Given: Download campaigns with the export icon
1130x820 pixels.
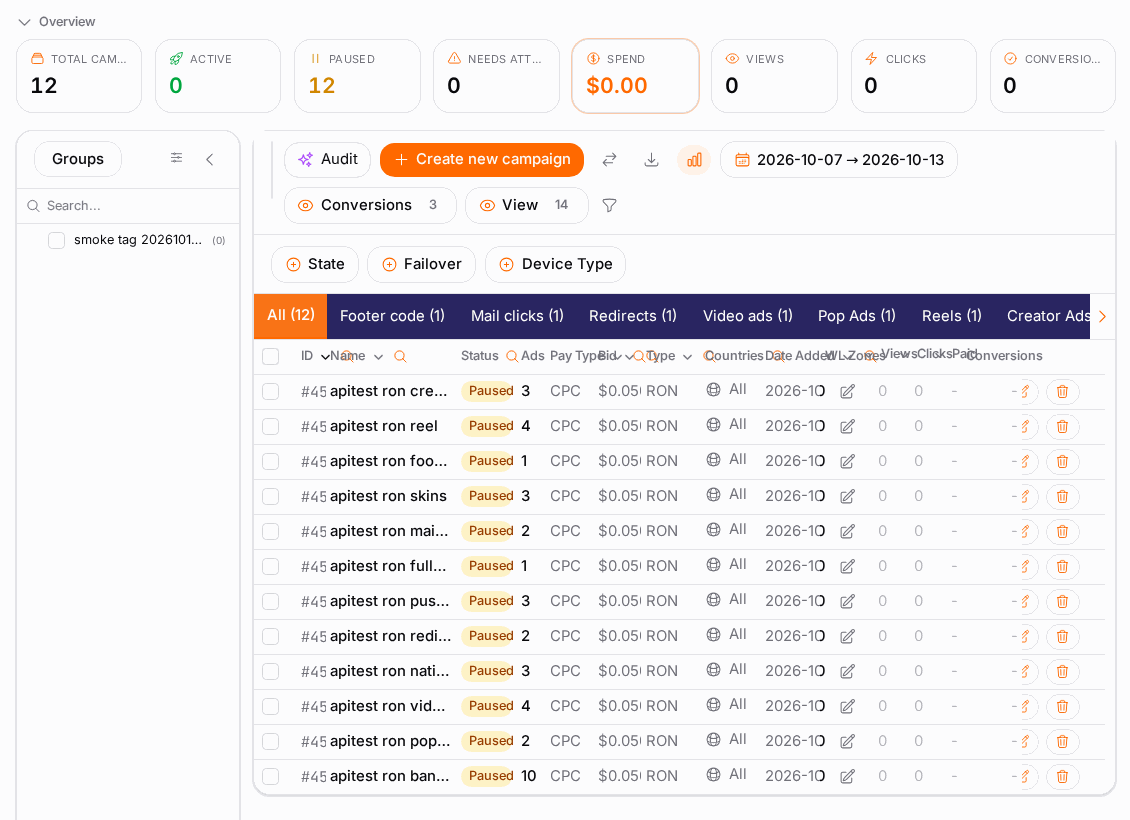Looking at the screenshot, I should (651, 159).
